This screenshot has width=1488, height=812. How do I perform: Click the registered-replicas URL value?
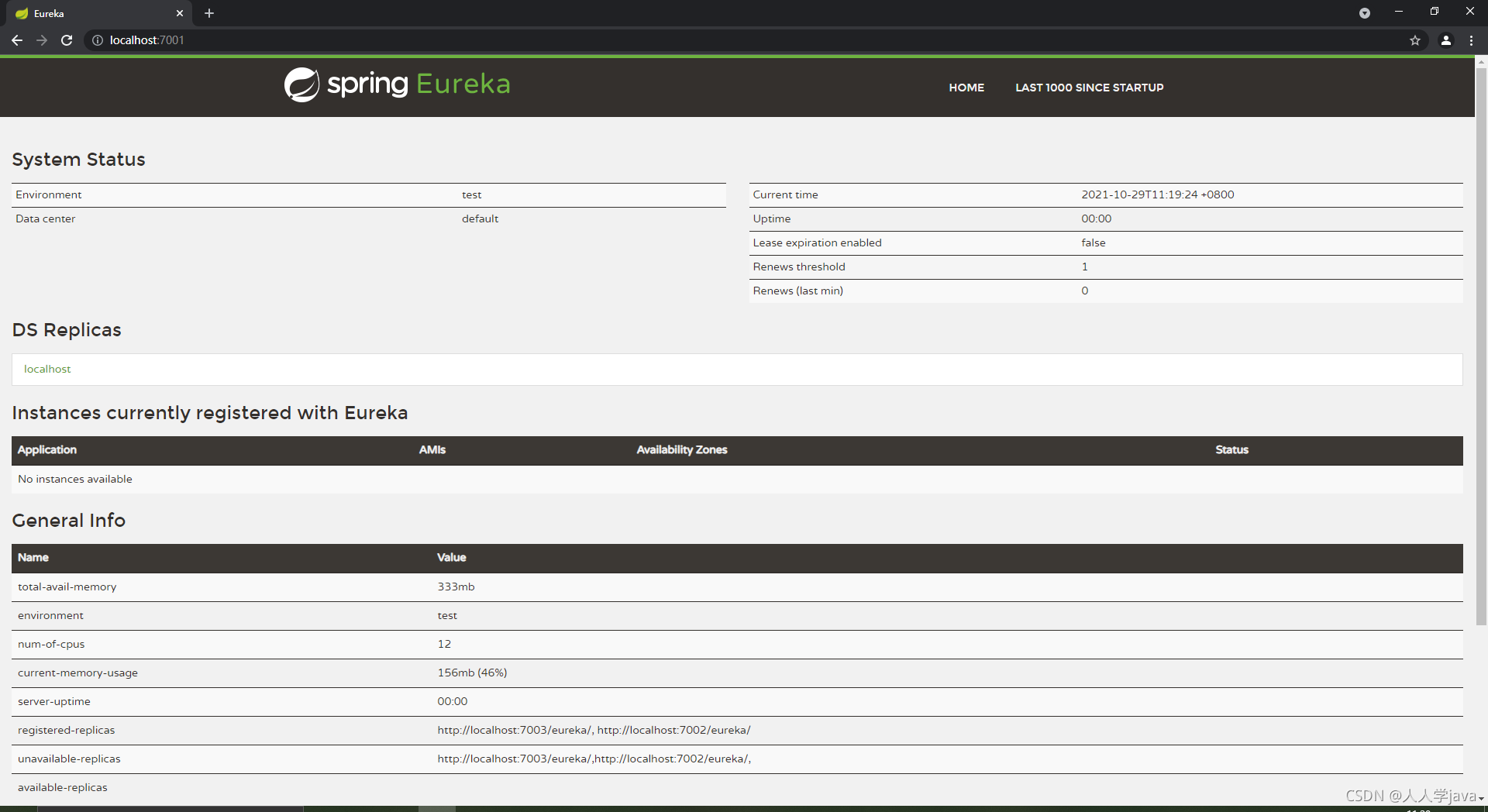coord(594,730)
